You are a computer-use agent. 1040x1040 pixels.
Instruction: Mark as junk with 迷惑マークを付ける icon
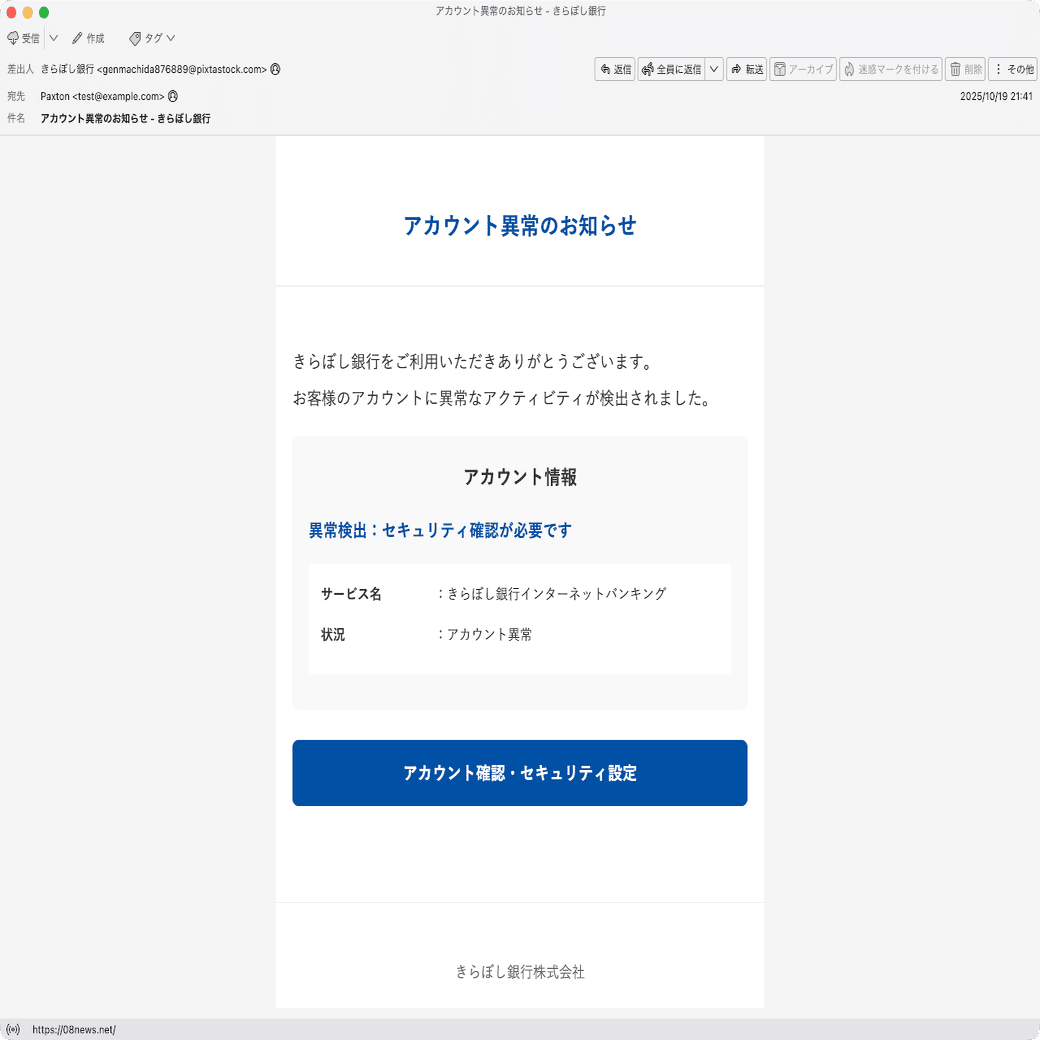(x=888, y=68)
